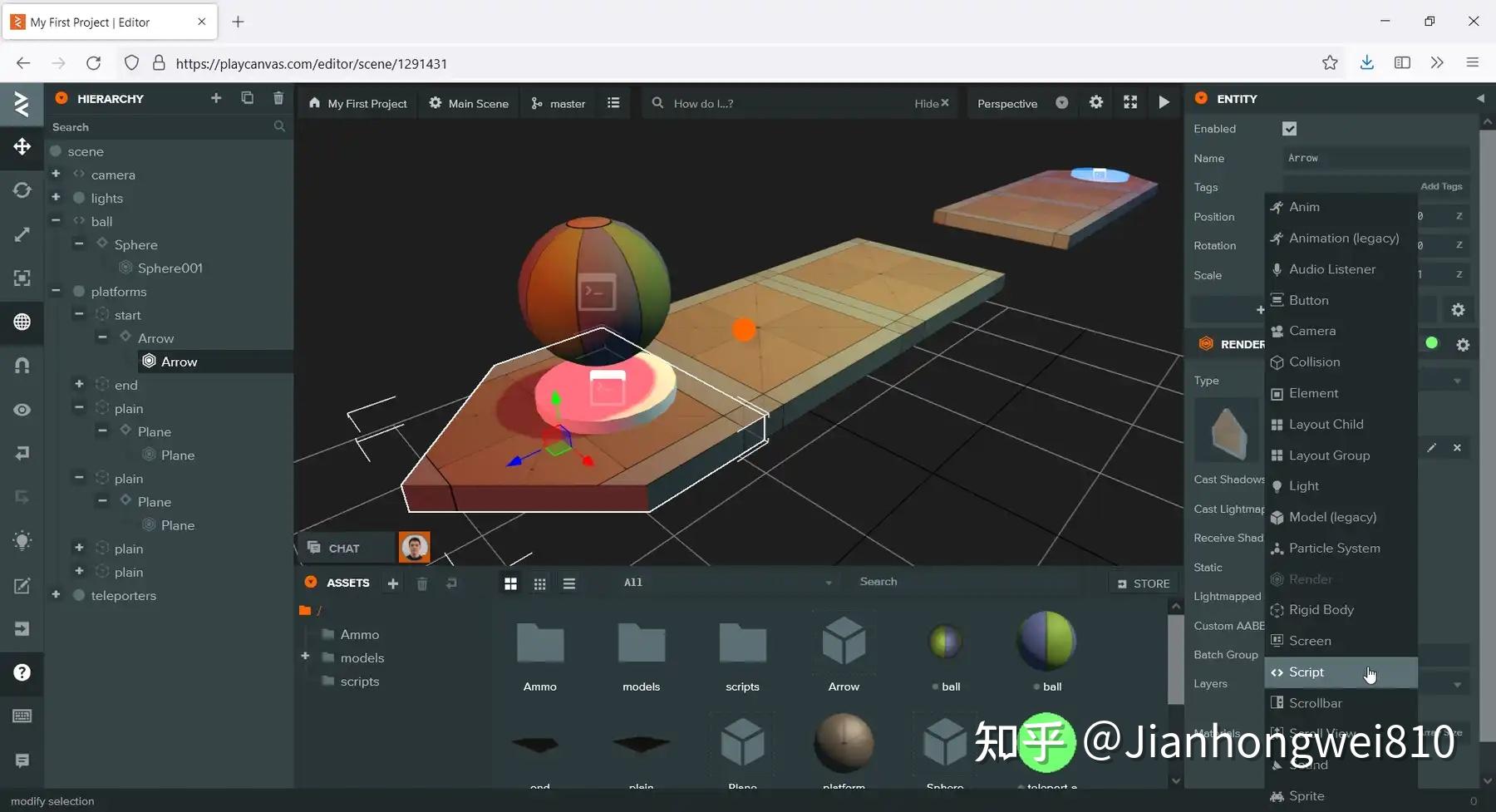Select Sphere001 in hierarchy

pyautogui.click(x=170, y=268)
